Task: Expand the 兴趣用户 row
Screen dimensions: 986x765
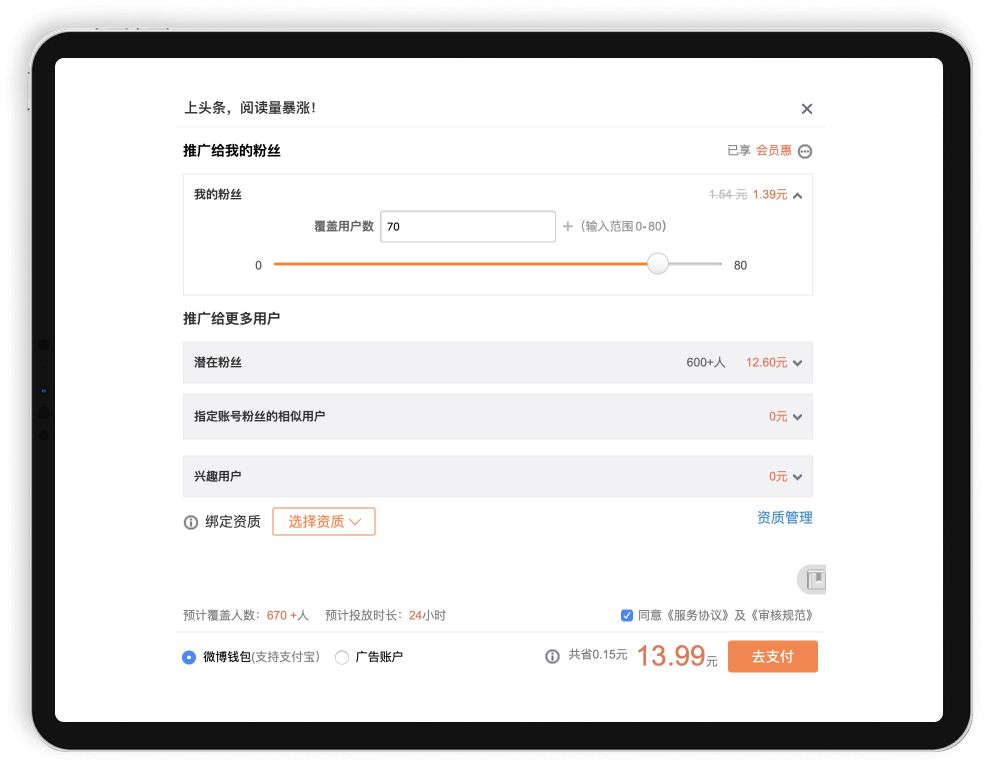Action: pos(797,477)
